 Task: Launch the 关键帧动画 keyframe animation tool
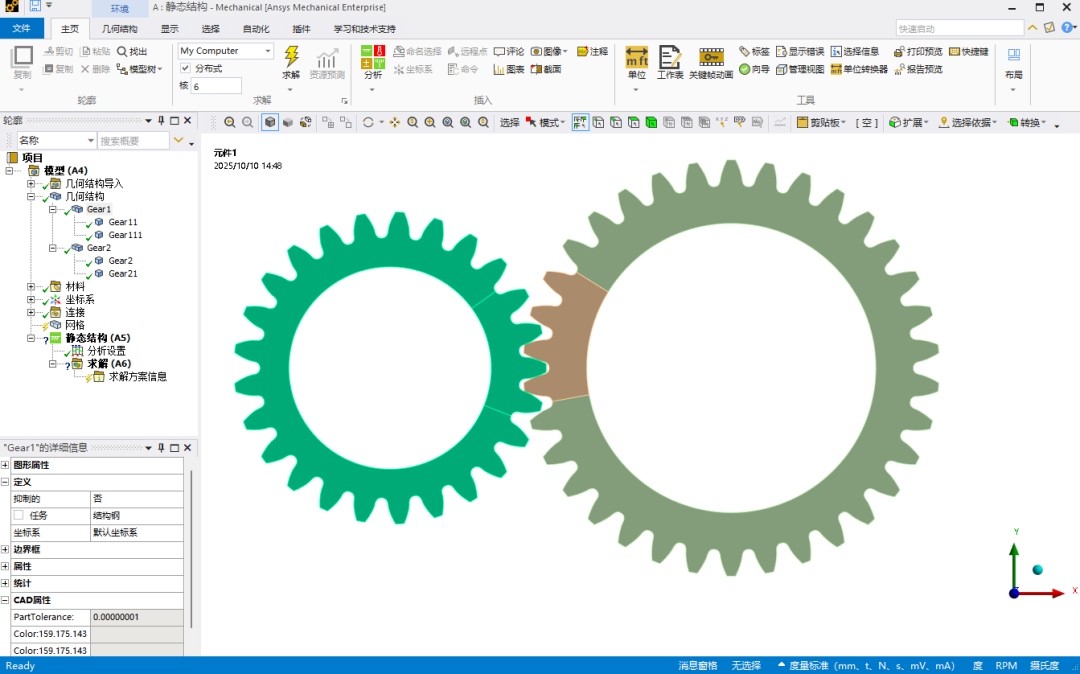point(711,60)
